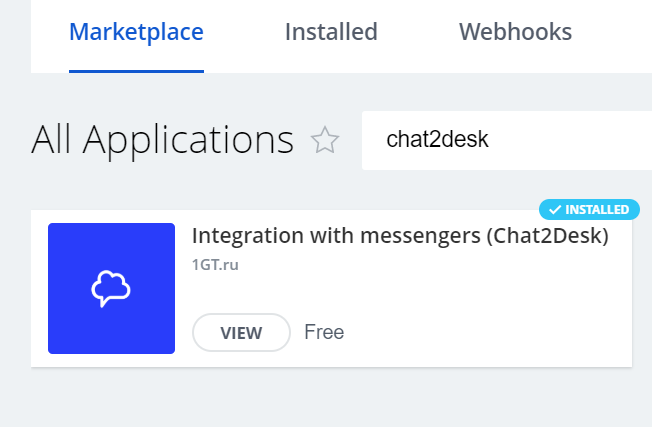Viewport: 652px width, 427px height.
Task: Click the All Applications heading
Action: tap(163, 140)
